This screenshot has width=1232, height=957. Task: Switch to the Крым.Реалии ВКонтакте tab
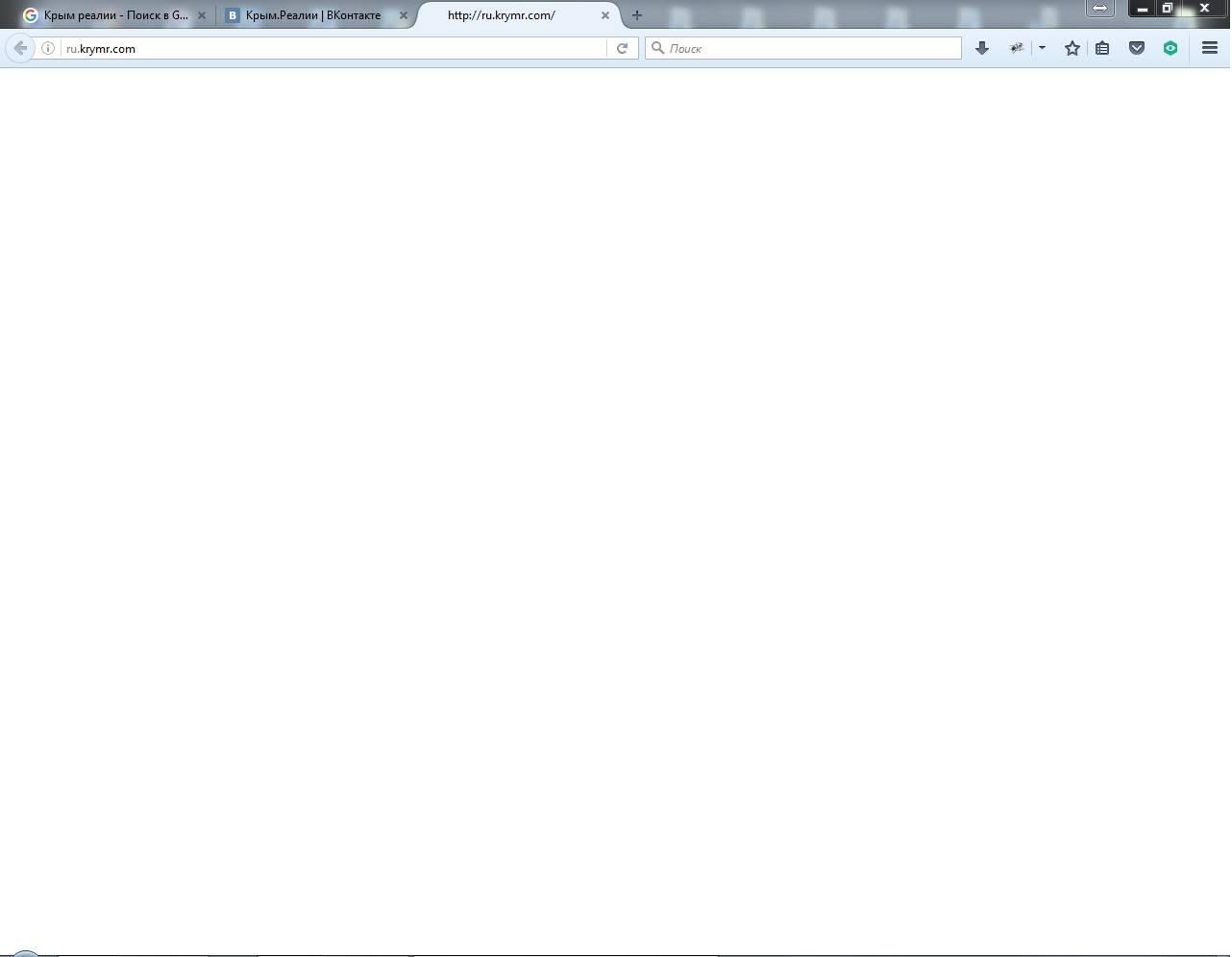[x=312, y=15]
